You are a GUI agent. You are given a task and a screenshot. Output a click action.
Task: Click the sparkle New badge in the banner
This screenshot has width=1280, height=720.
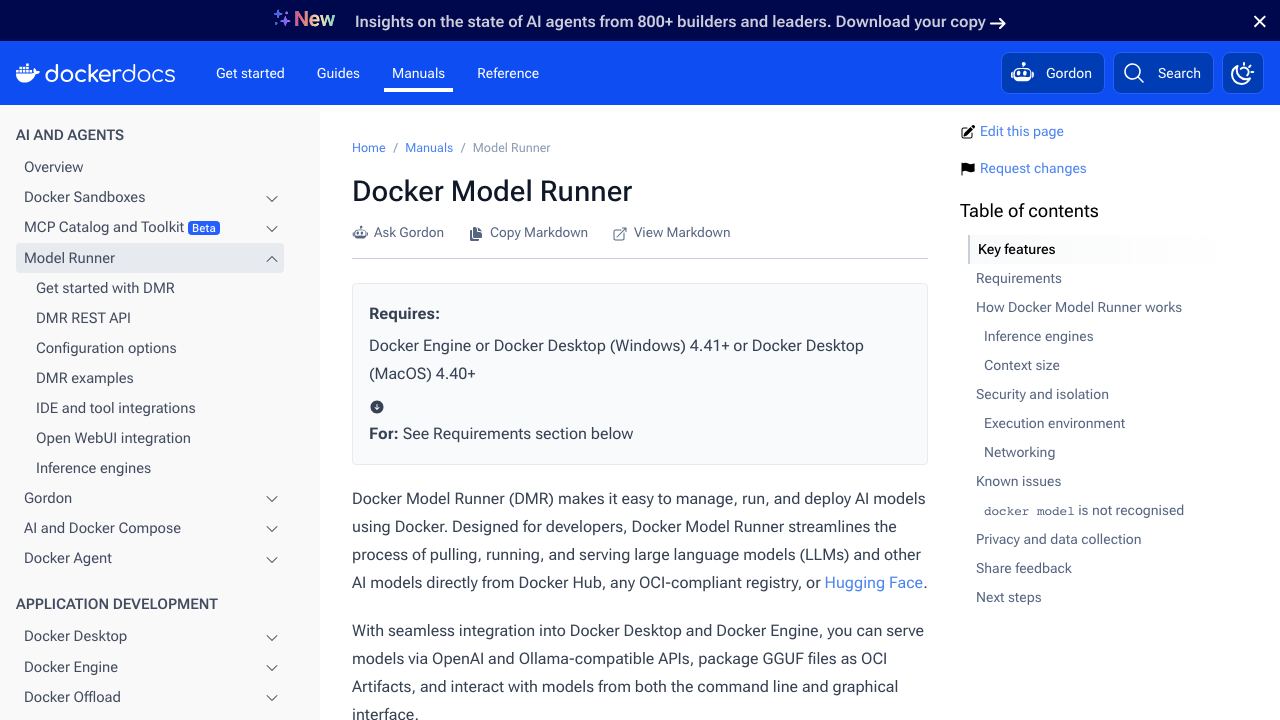[304, 19]
